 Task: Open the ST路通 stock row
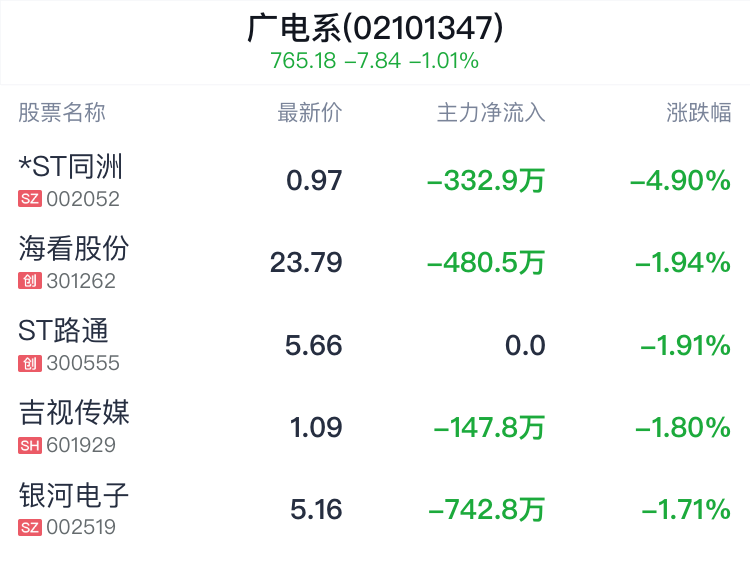[375, 345]
